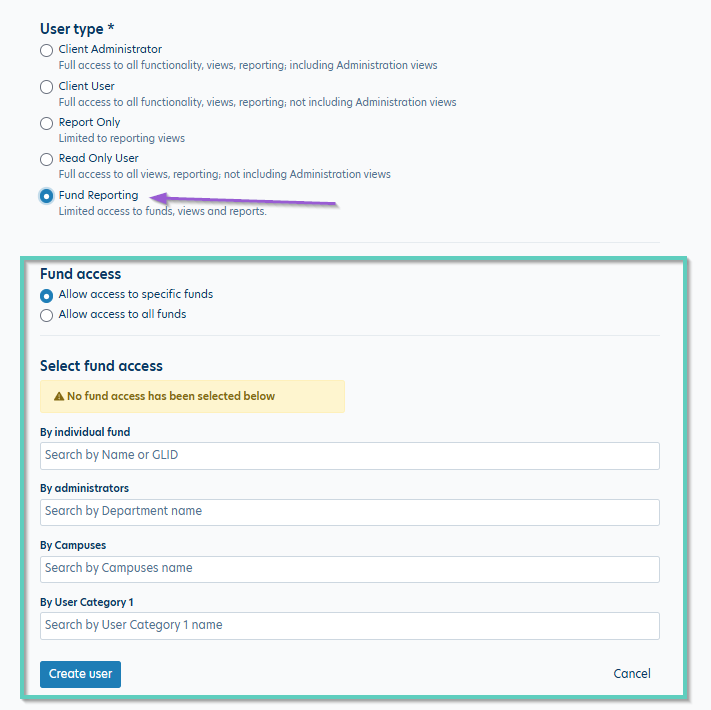Click the By individual fund search field

pos(350,455)
